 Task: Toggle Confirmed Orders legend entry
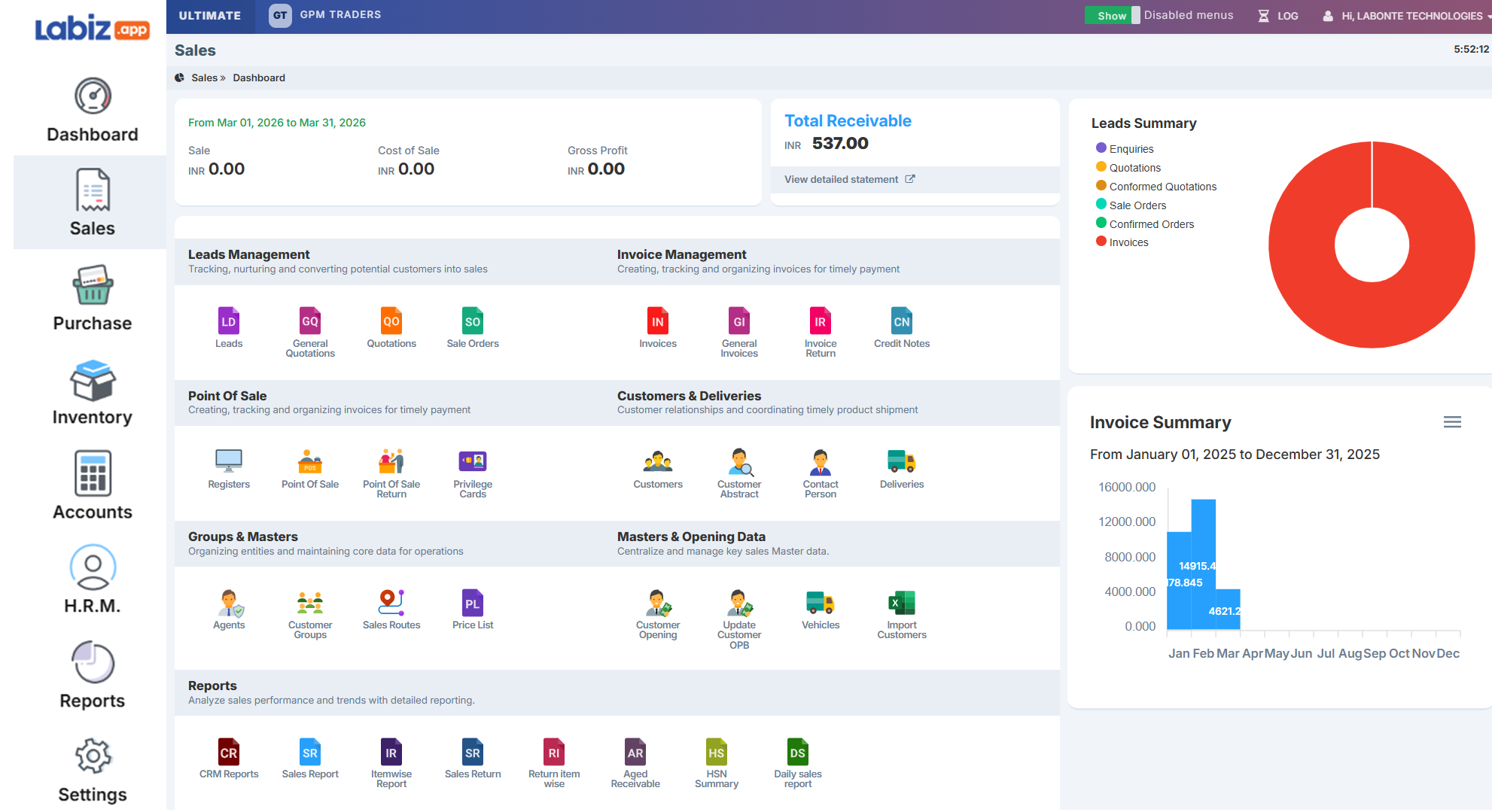1145,224
